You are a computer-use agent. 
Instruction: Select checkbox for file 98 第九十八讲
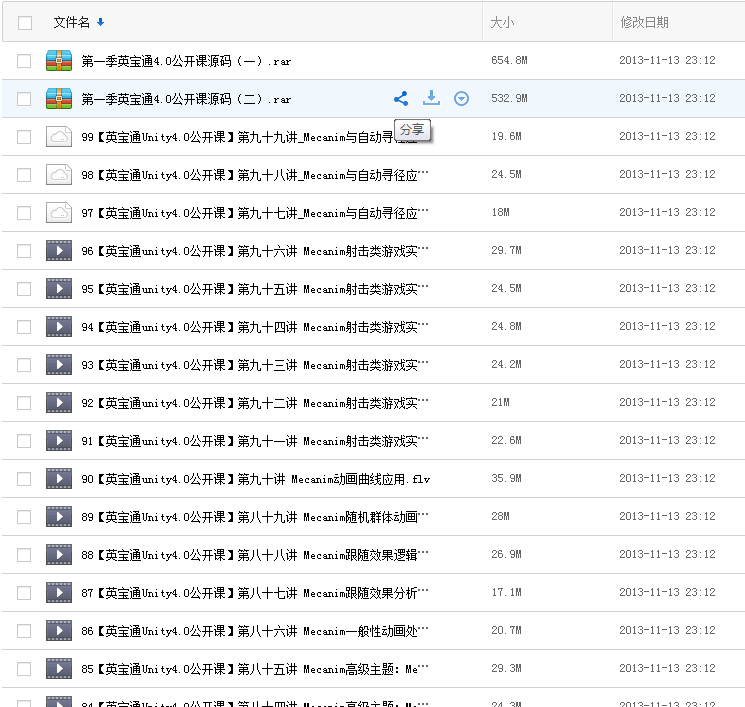(x=24, y=175)
